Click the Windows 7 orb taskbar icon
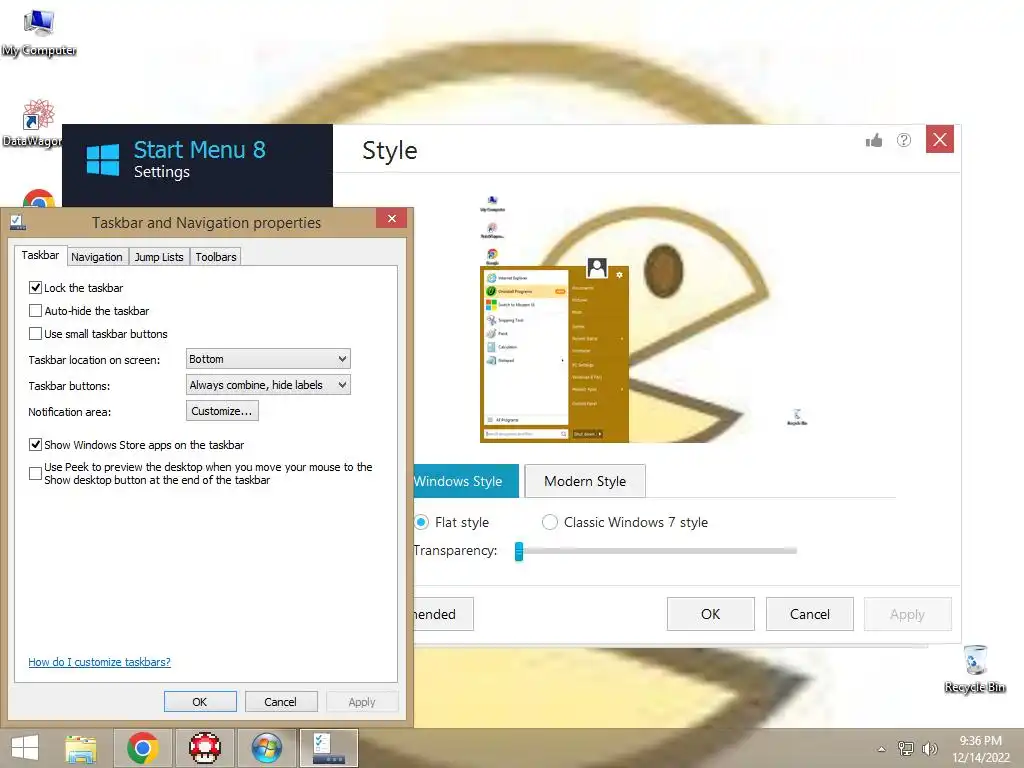The height and width of the screenshot is (768, 1024). [267, 748]
